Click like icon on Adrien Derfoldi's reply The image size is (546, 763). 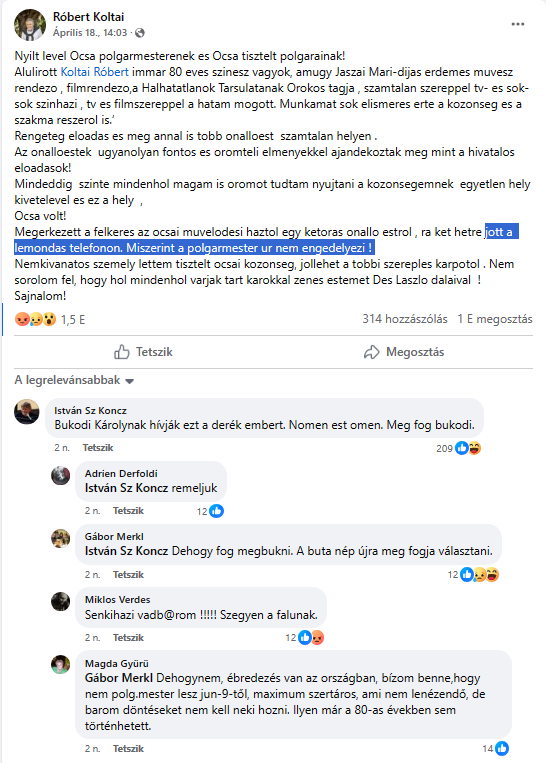click(x=217, y=511)
